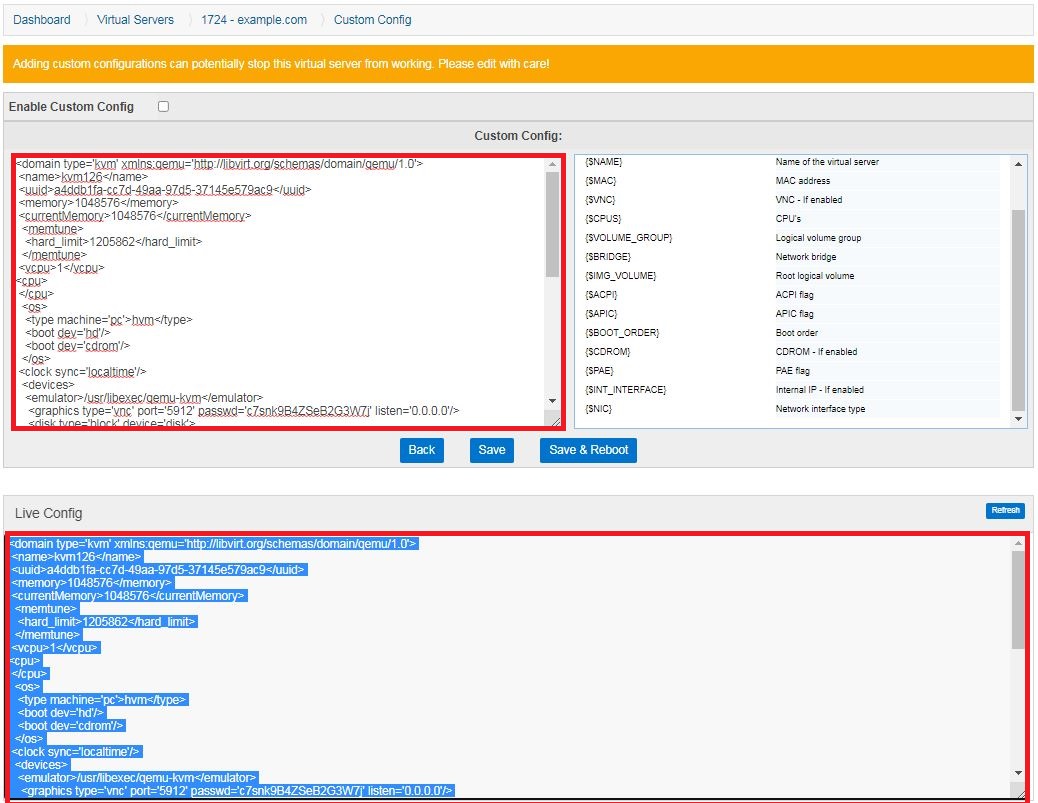Refresh the Live Config panel

point(1005,511)
